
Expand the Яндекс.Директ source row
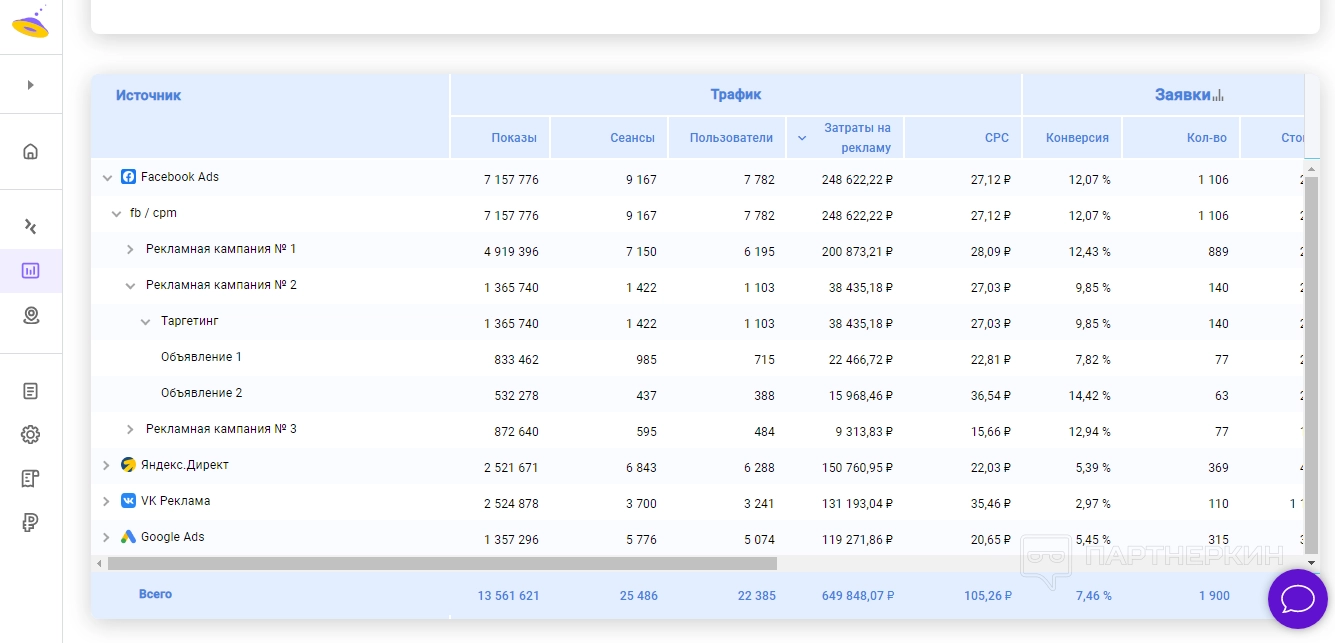(x=107, y=466)
